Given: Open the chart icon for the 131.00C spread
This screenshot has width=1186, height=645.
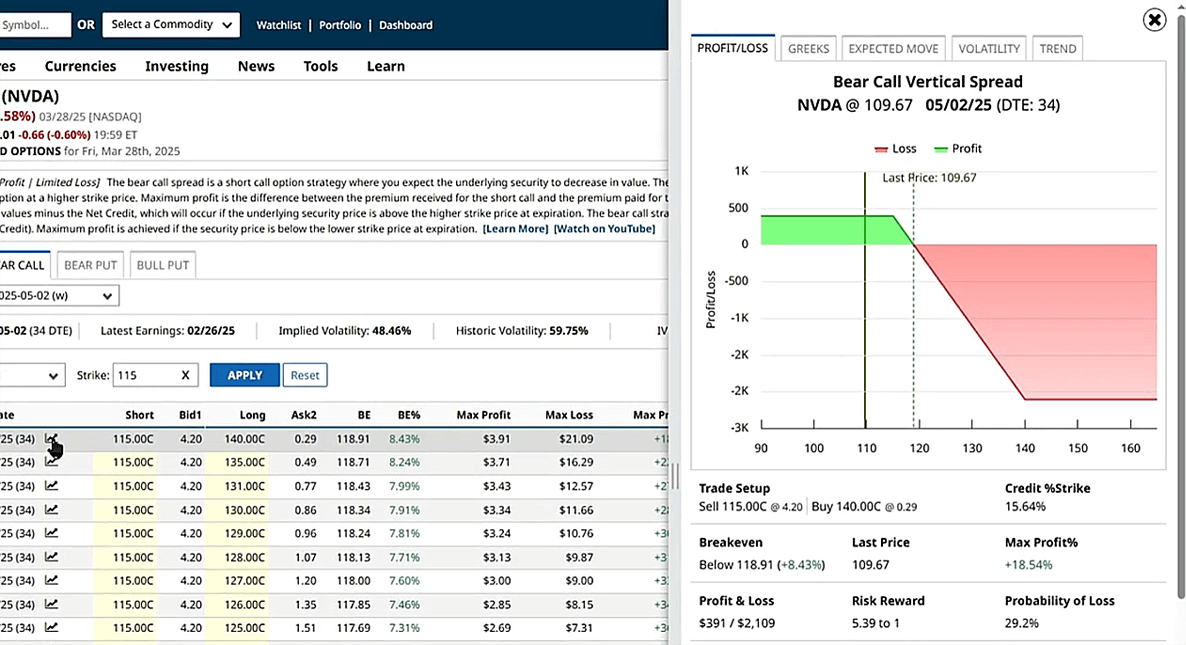Looking at the screenshot, I should pyautogui.click(x=52, y=486).
